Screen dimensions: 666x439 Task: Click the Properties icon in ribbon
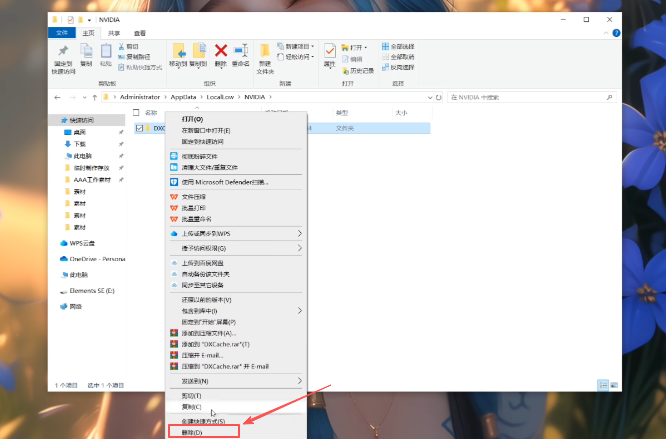329,54
